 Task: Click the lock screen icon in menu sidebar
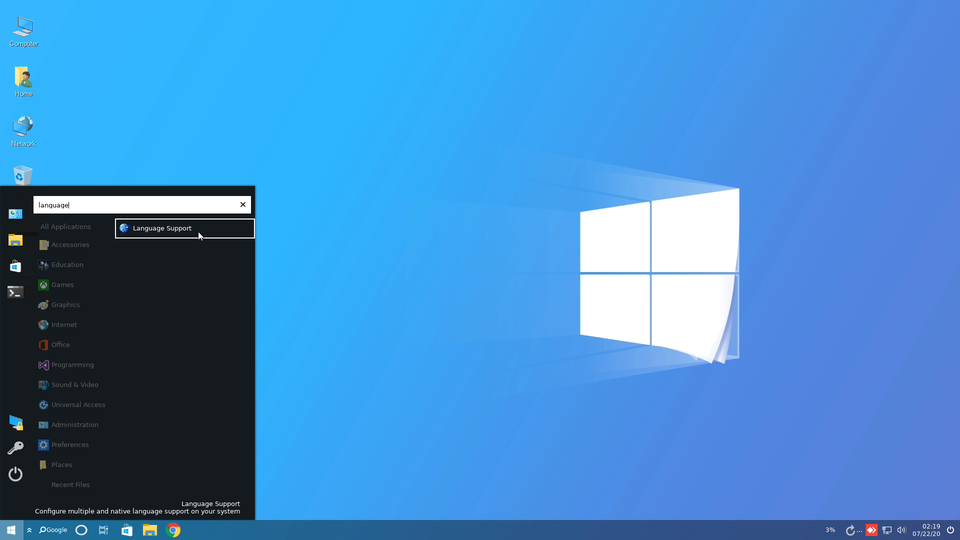coord(15,422)
